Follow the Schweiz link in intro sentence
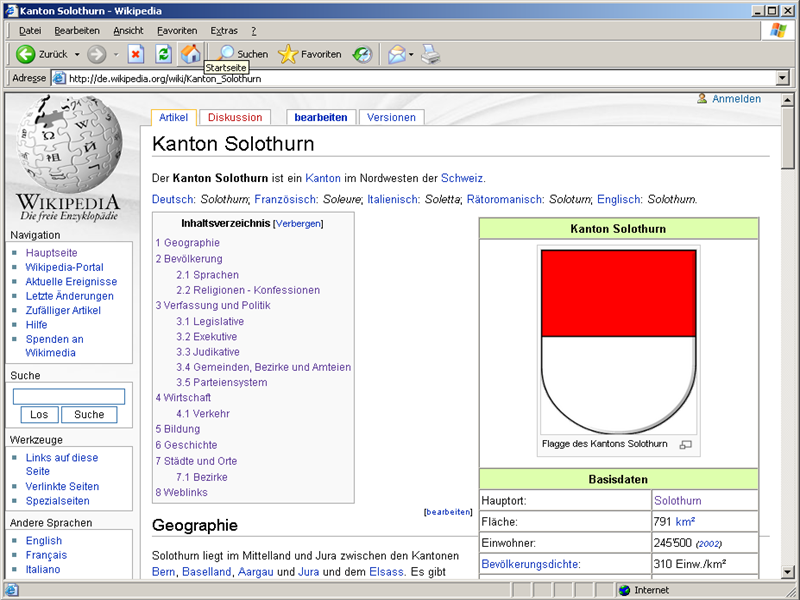Viewport: 800px width, 600px height. (x=462, y=178)
